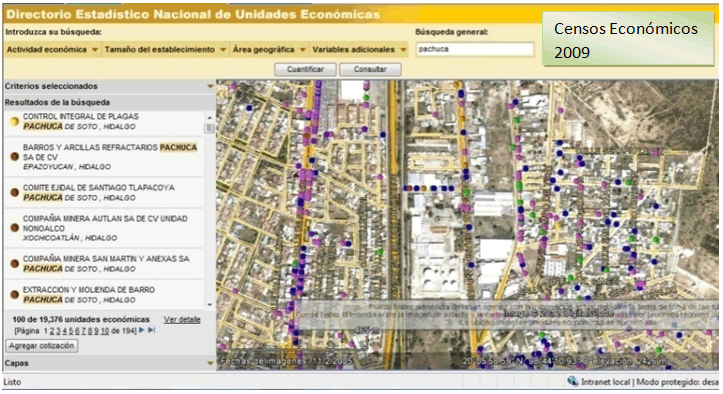This screenshot has height=394, width=723.
Task: Jump to last results page arrow
Action: [151, 330]
